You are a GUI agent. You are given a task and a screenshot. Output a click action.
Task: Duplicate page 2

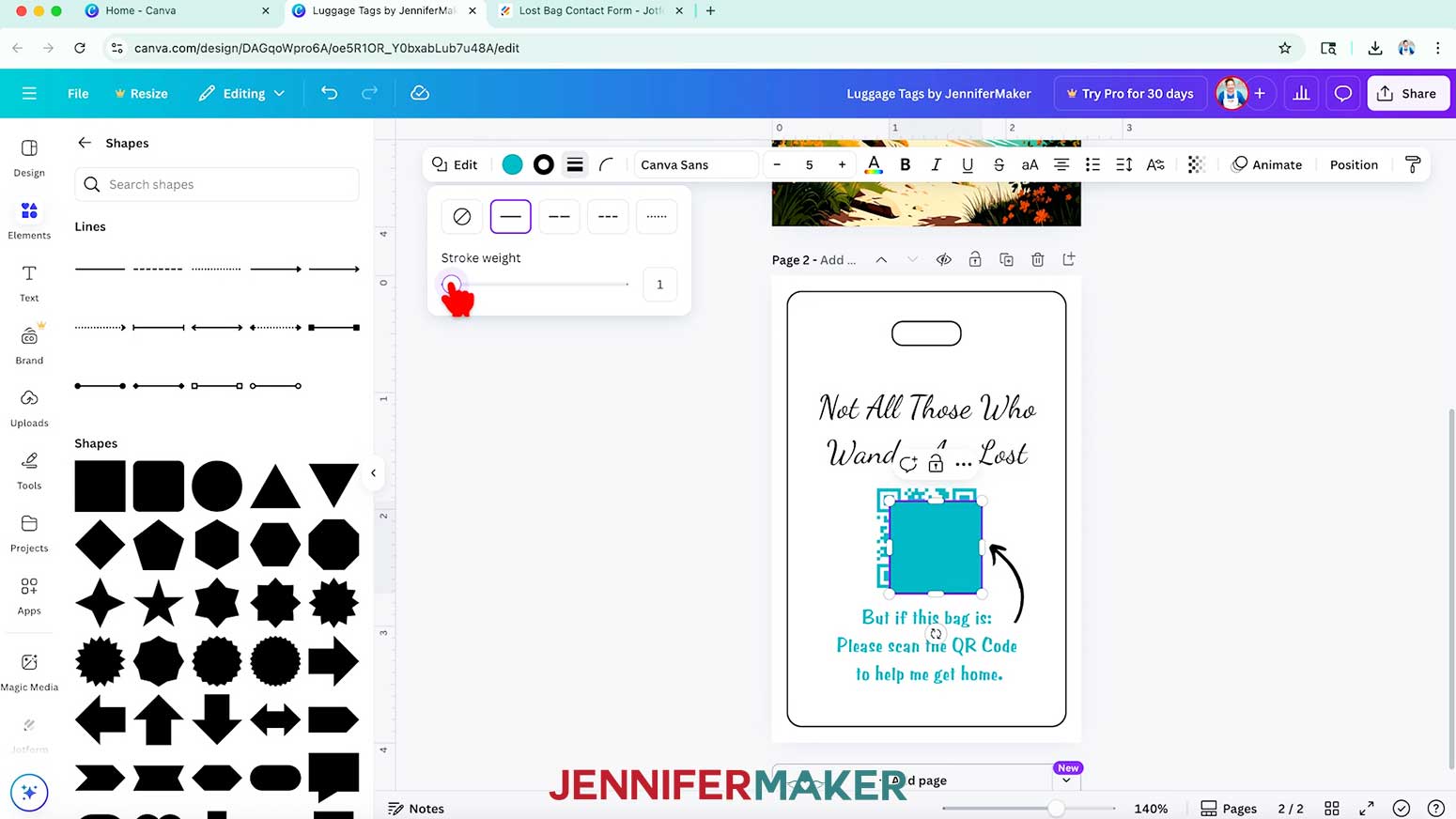click(x=1006, y=259)
